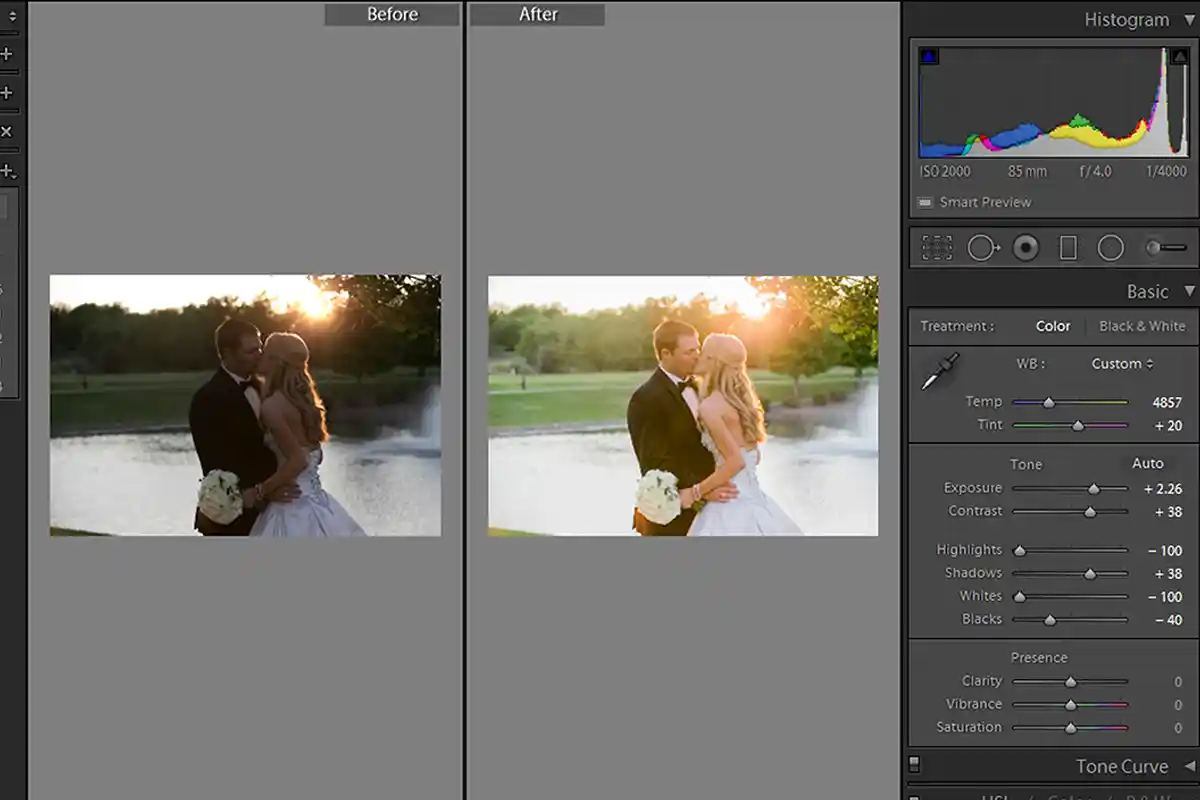Expand the Tone Curve panel triangle
This screenshot has height=800, width=1200.
1189,766
